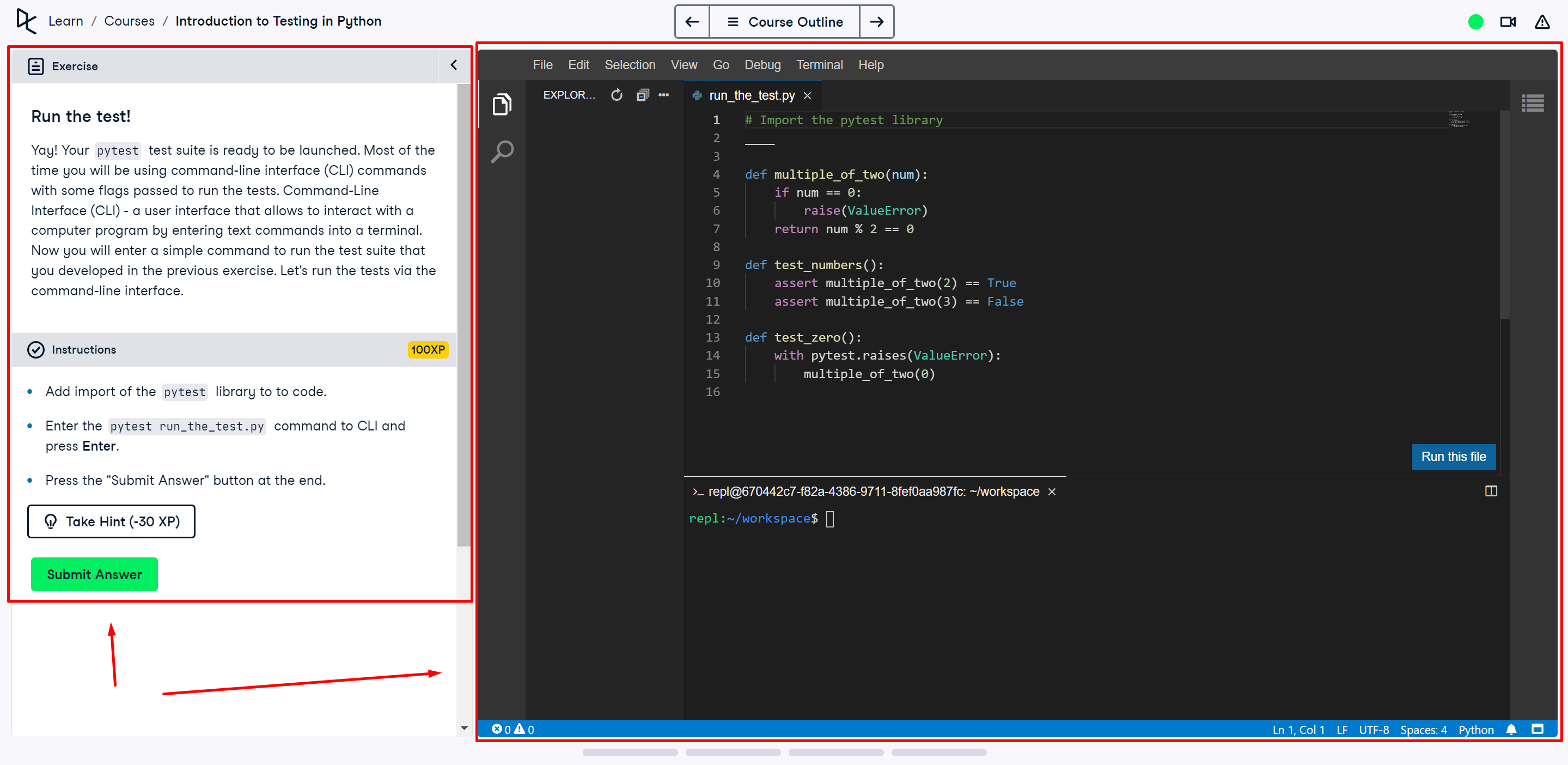1568x765 pixels.
Task: Open the Help menu
Action: tap(870, 64)
